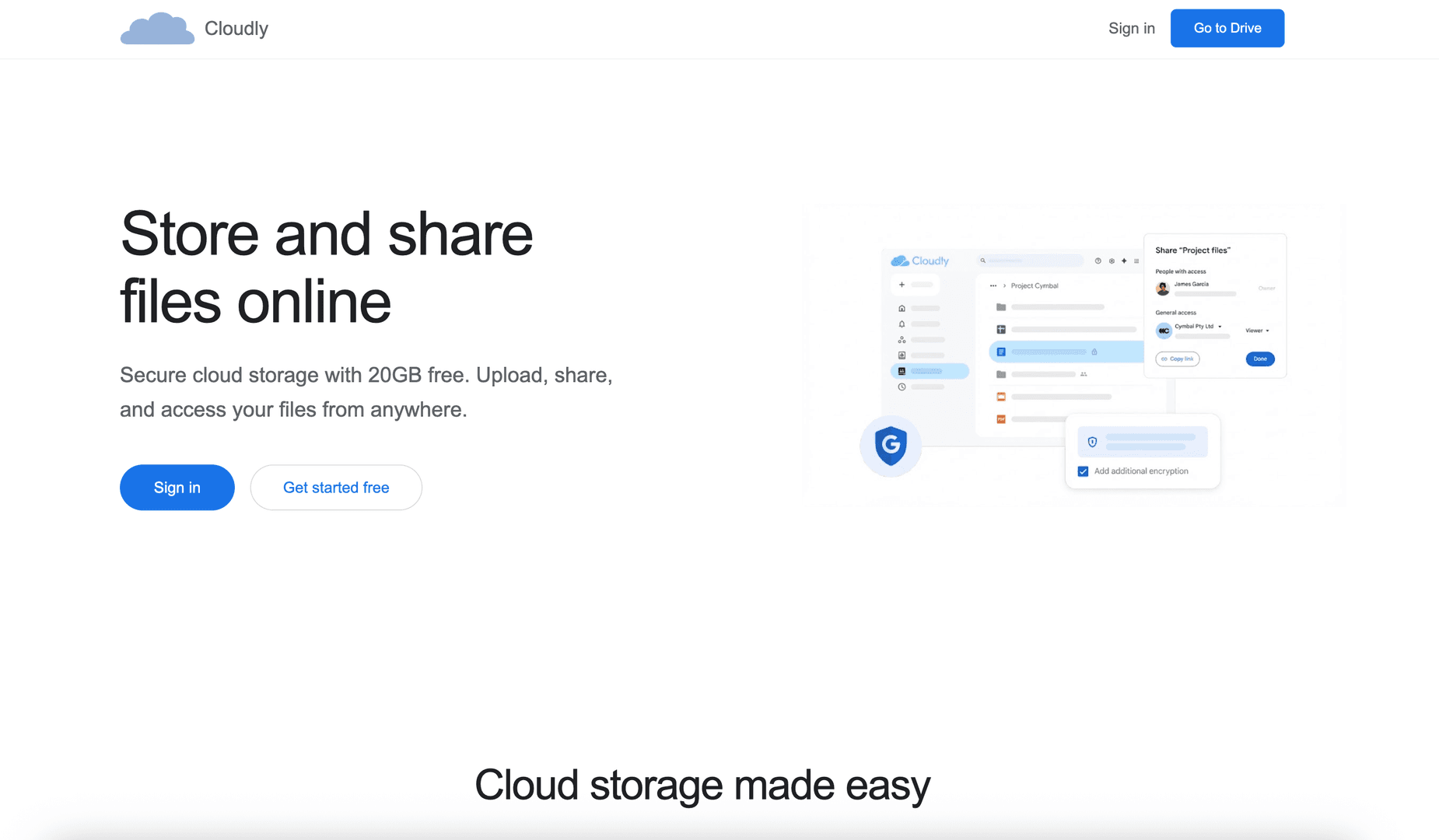
Task: Open recent files with the clock icon
Action: (902, 387)
